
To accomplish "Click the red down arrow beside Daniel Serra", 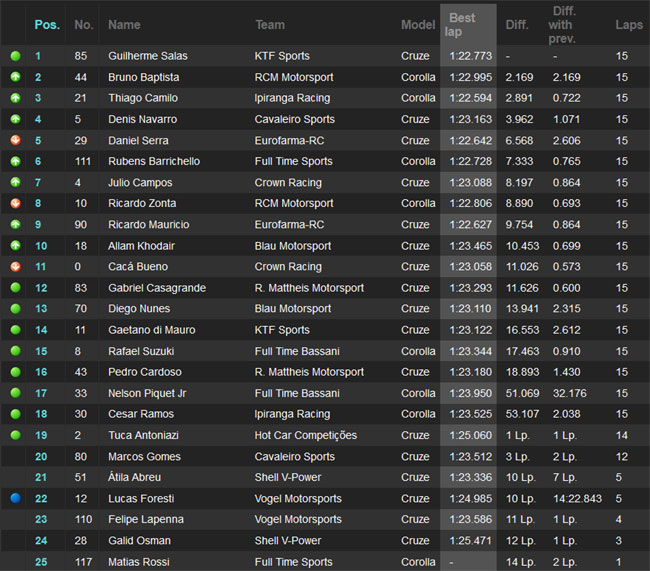I will coord(15,140).
